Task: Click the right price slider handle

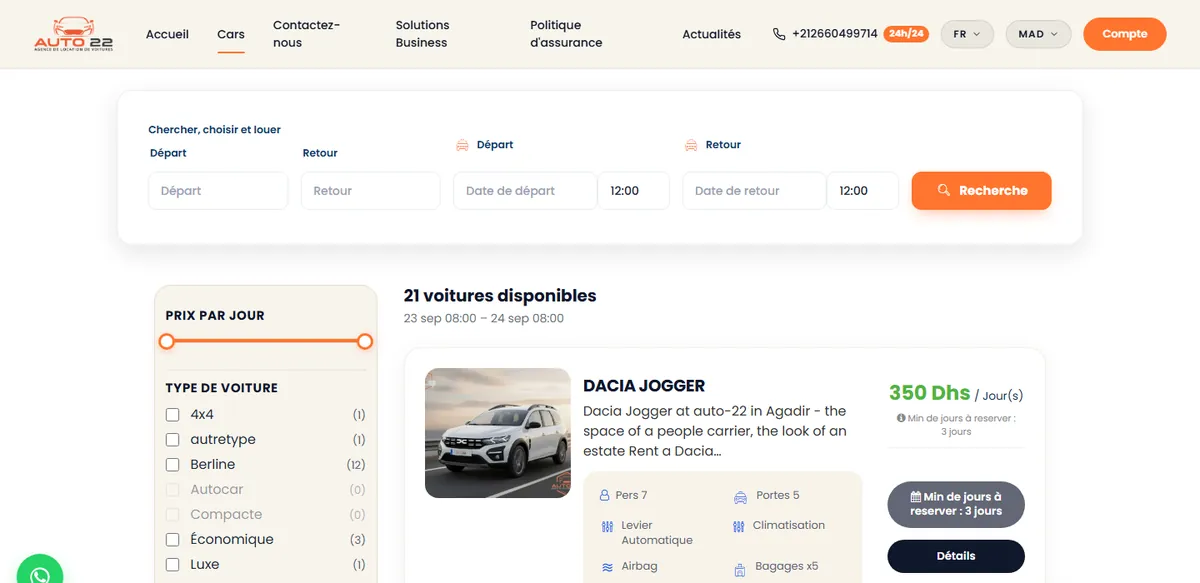Action: pyautogui.click(x=365, y=341)
